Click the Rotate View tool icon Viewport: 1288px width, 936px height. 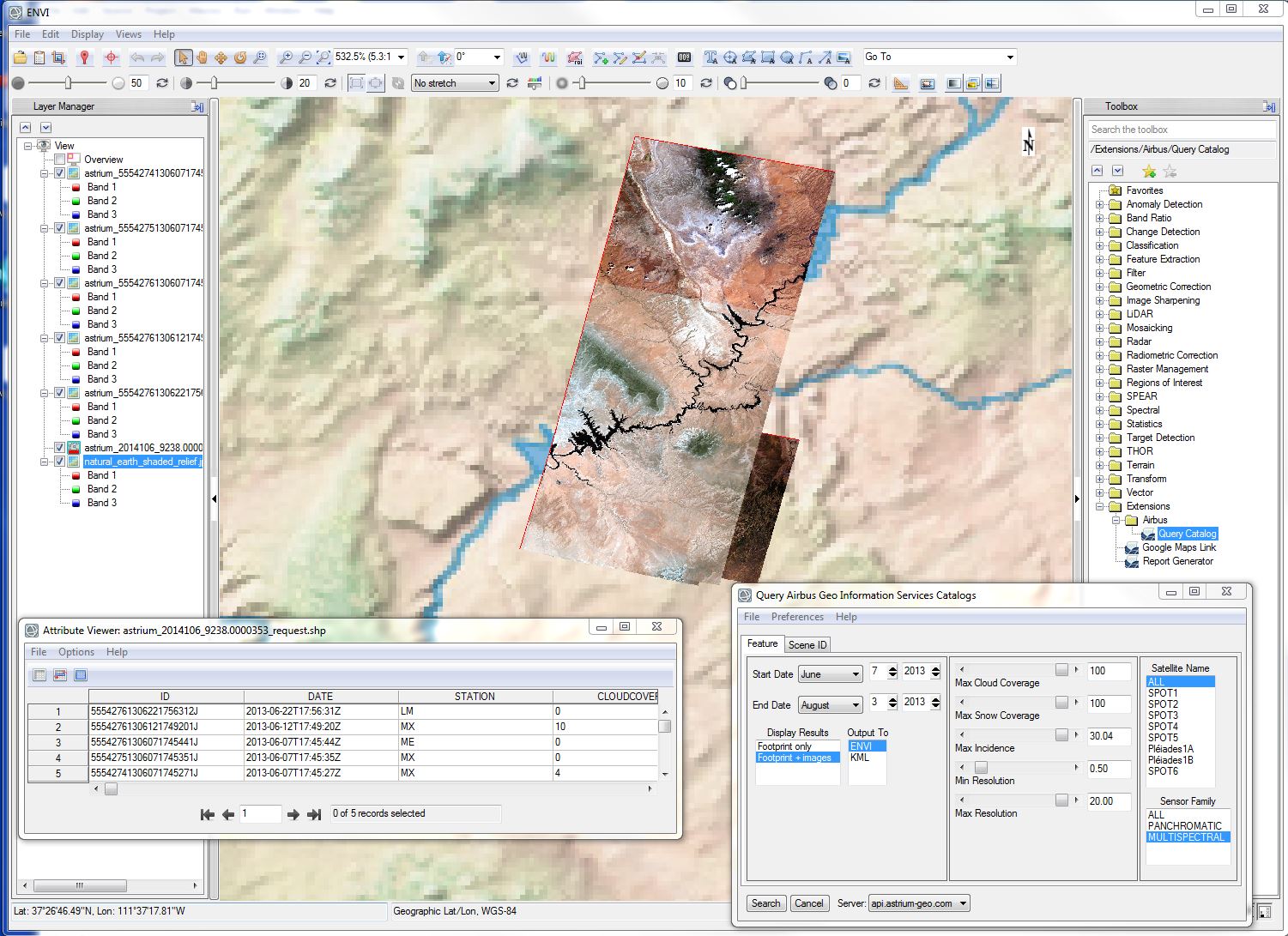[x=239, y=57]
